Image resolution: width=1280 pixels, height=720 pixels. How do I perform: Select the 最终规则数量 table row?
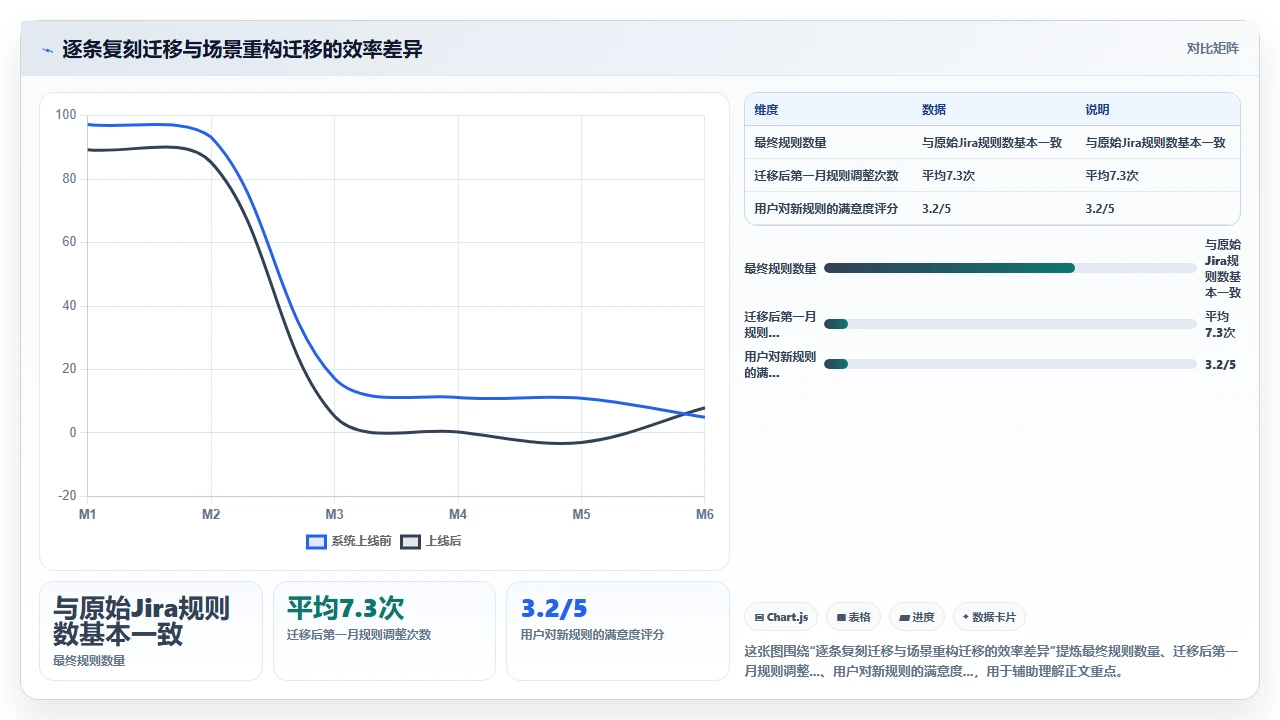pos(992,143)
